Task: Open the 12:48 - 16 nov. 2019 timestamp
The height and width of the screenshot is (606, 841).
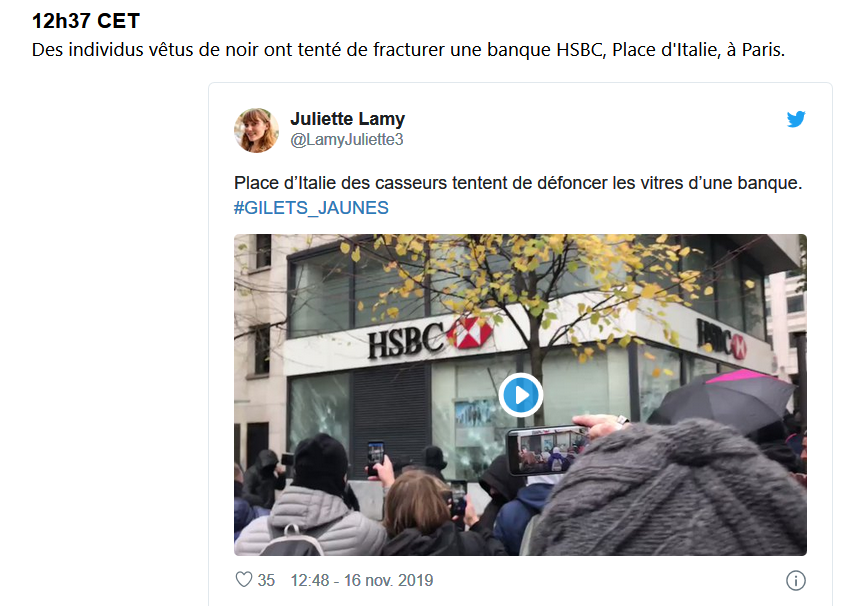Action: (362, 580)
